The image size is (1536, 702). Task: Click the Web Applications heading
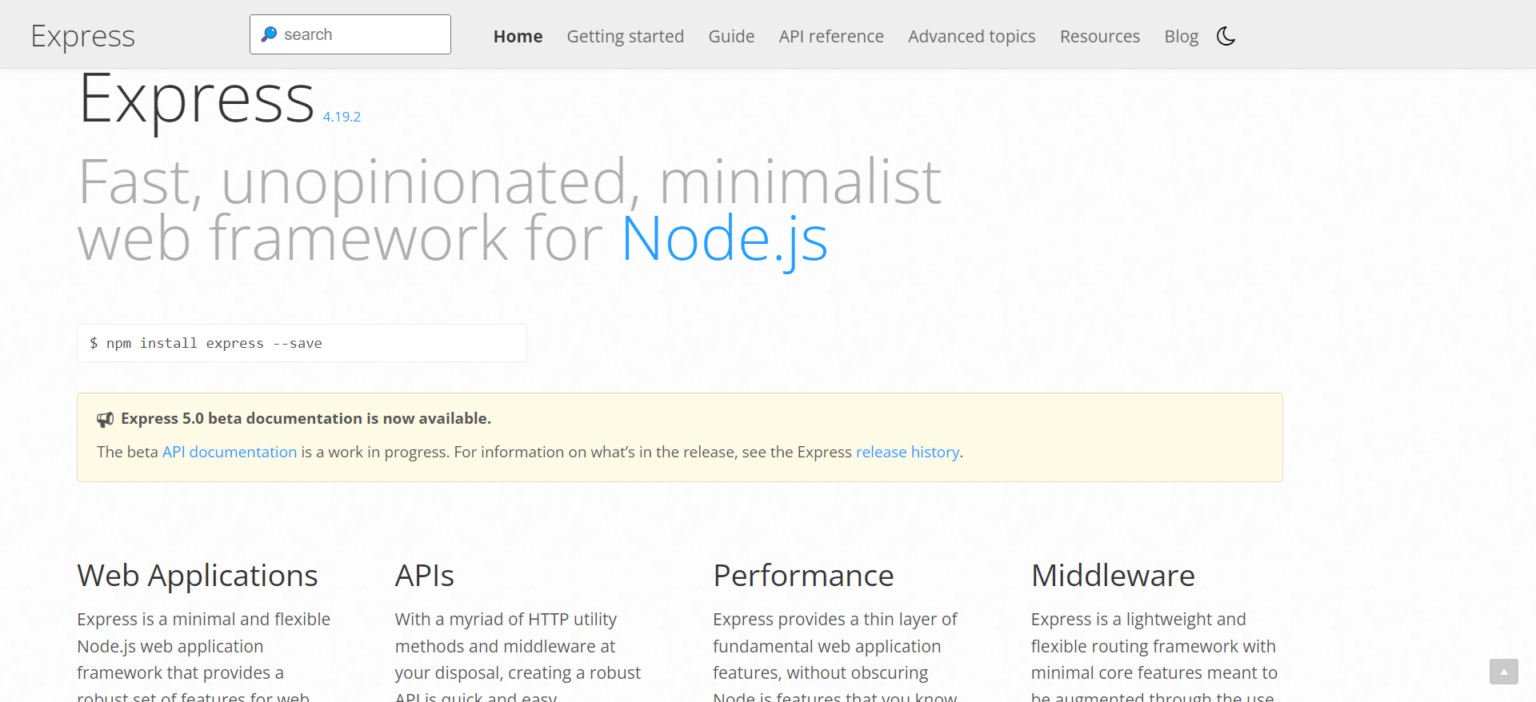click(x=197, y=575)
